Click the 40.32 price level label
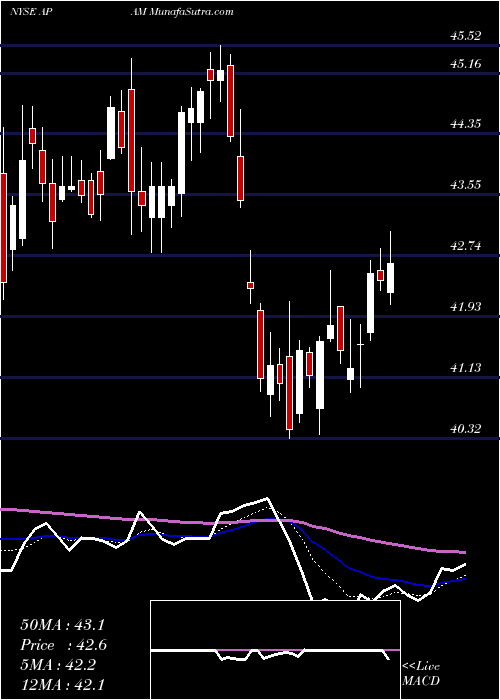500x700 pixels. tap(466, 429)
